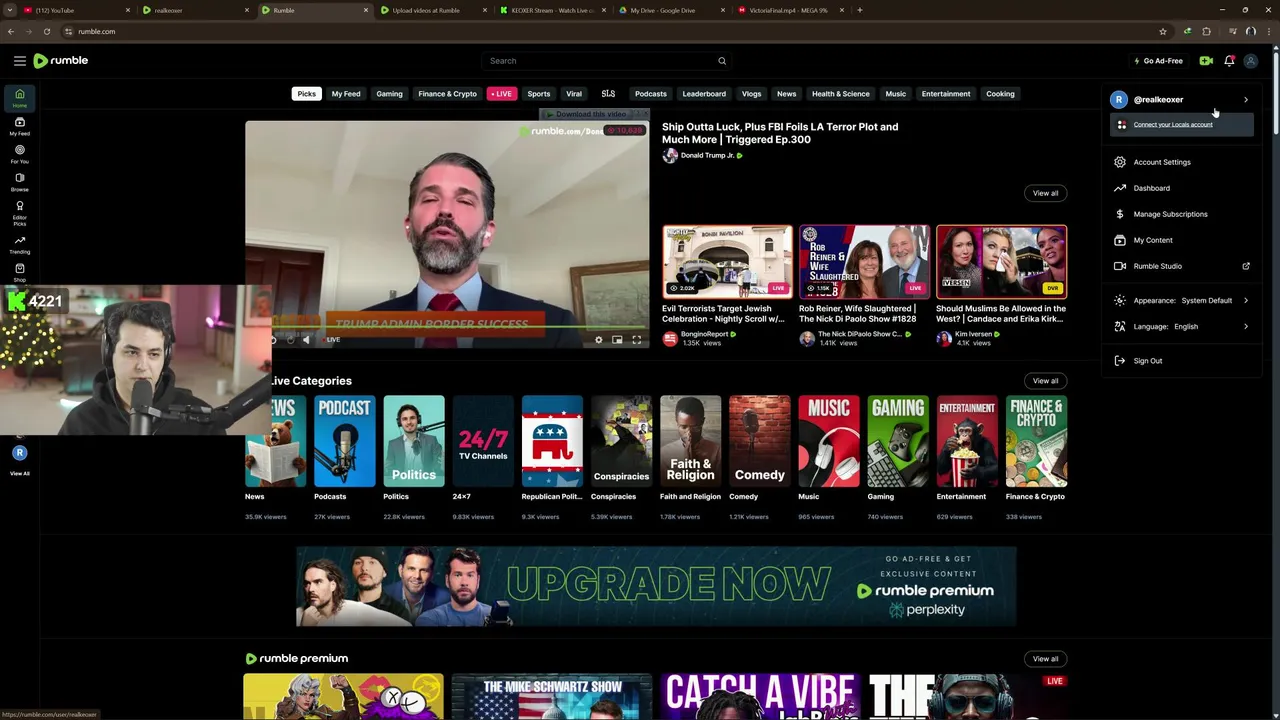Open the Comedy live category card
Viewport: 1280px width, 720px height.
pyautogui.click(x=759, y=441)
